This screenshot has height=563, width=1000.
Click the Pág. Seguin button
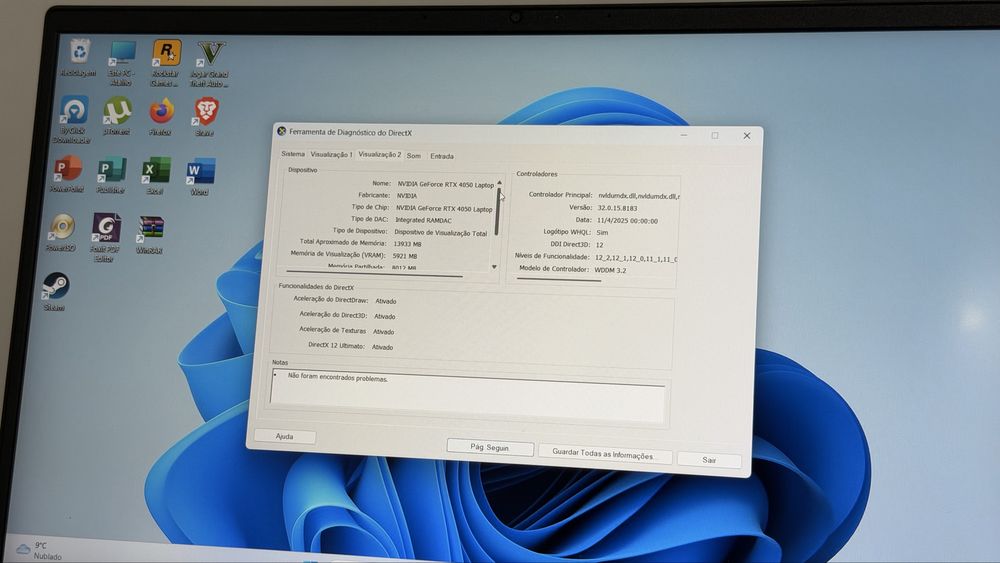tap(490, 447)
